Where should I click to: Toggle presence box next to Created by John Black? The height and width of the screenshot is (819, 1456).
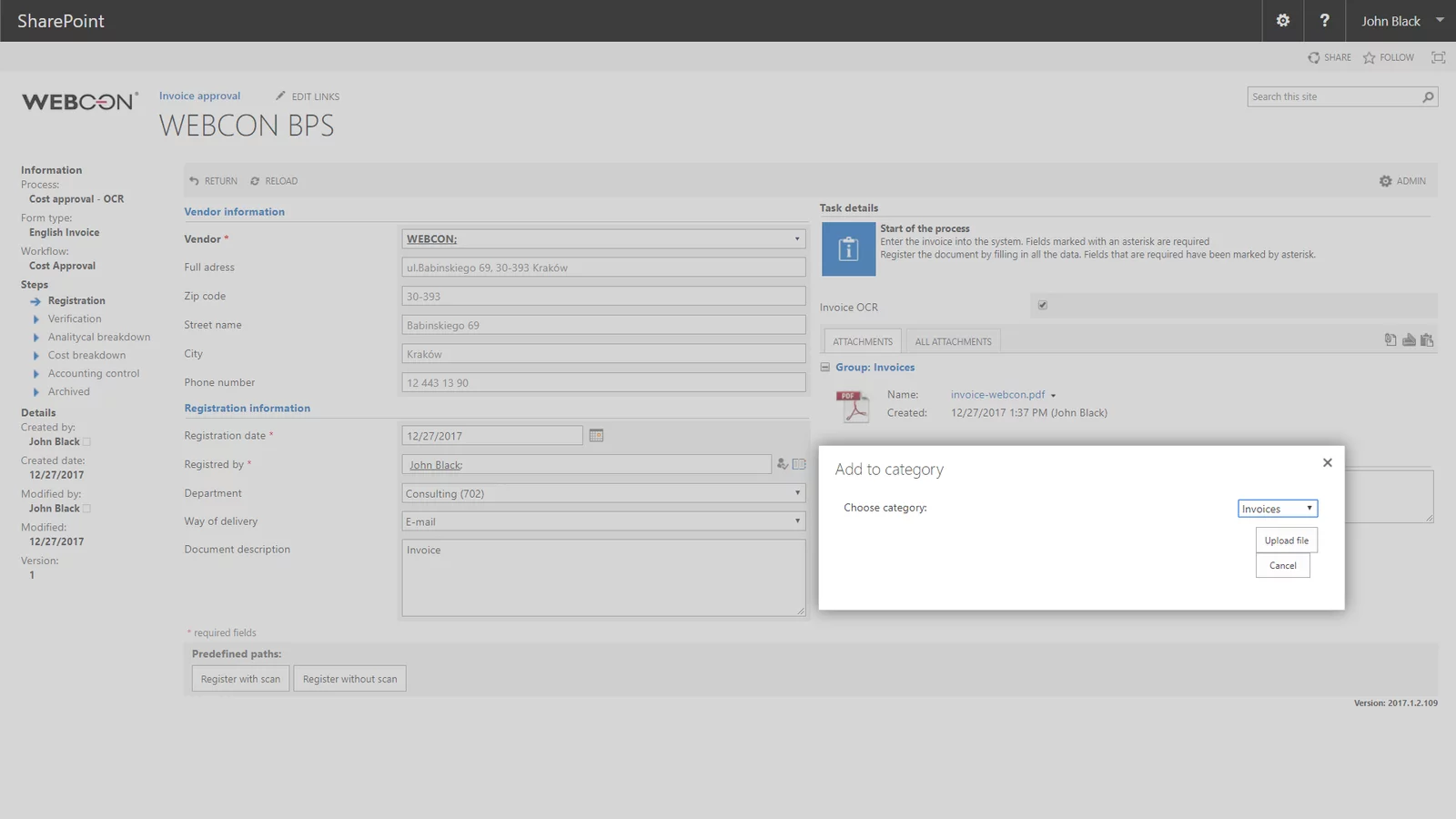[87, 442]
